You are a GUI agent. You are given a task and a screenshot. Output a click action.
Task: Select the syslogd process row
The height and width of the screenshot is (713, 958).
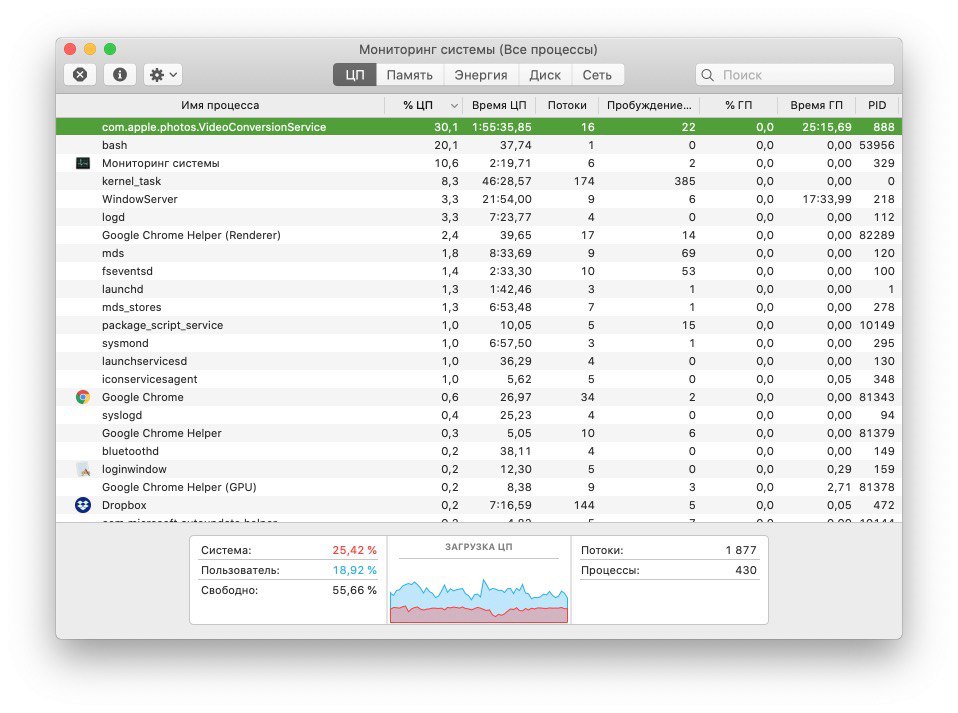coord(479,415)
